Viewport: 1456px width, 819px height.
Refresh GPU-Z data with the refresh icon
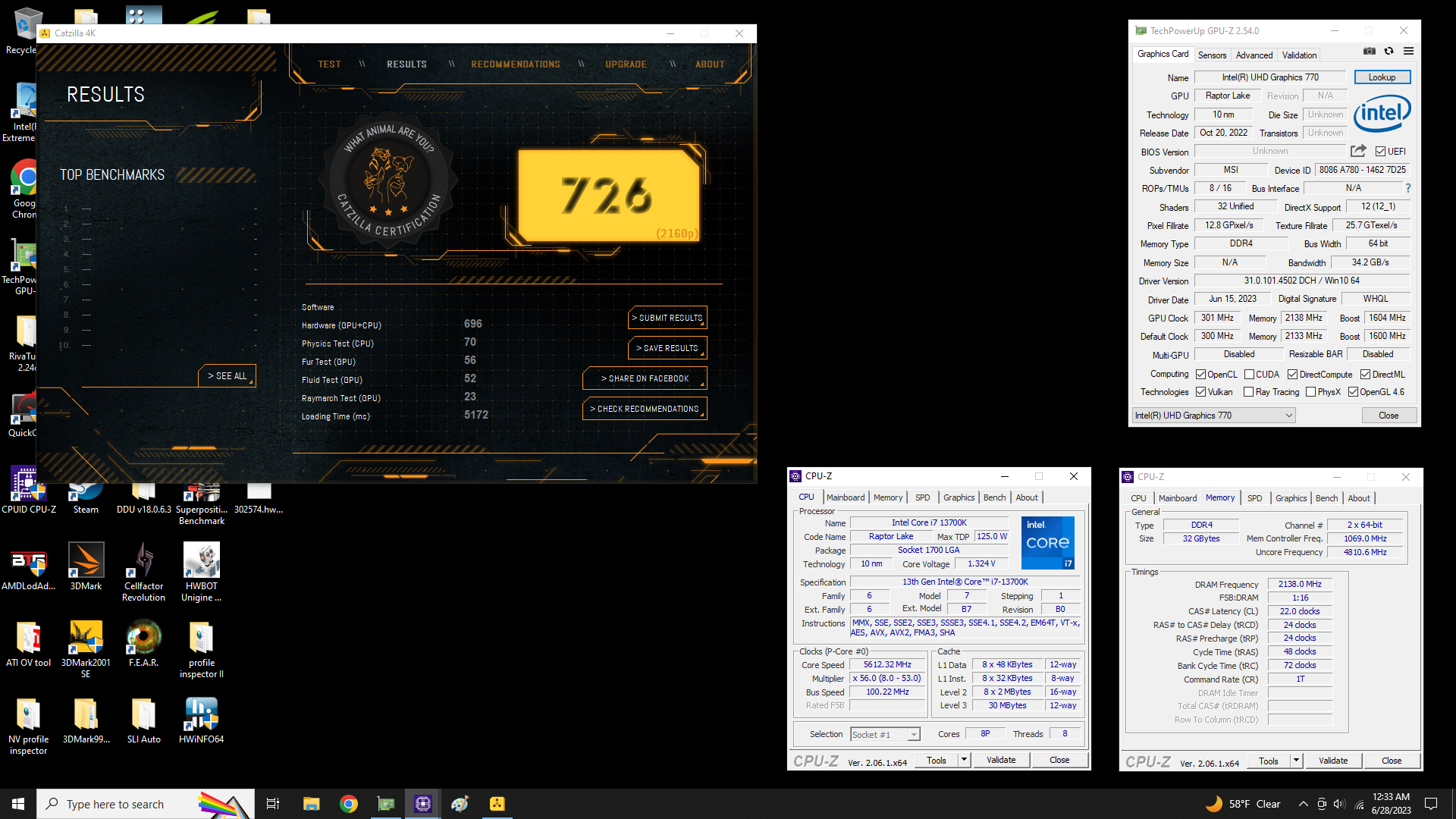pos(1389,52)
